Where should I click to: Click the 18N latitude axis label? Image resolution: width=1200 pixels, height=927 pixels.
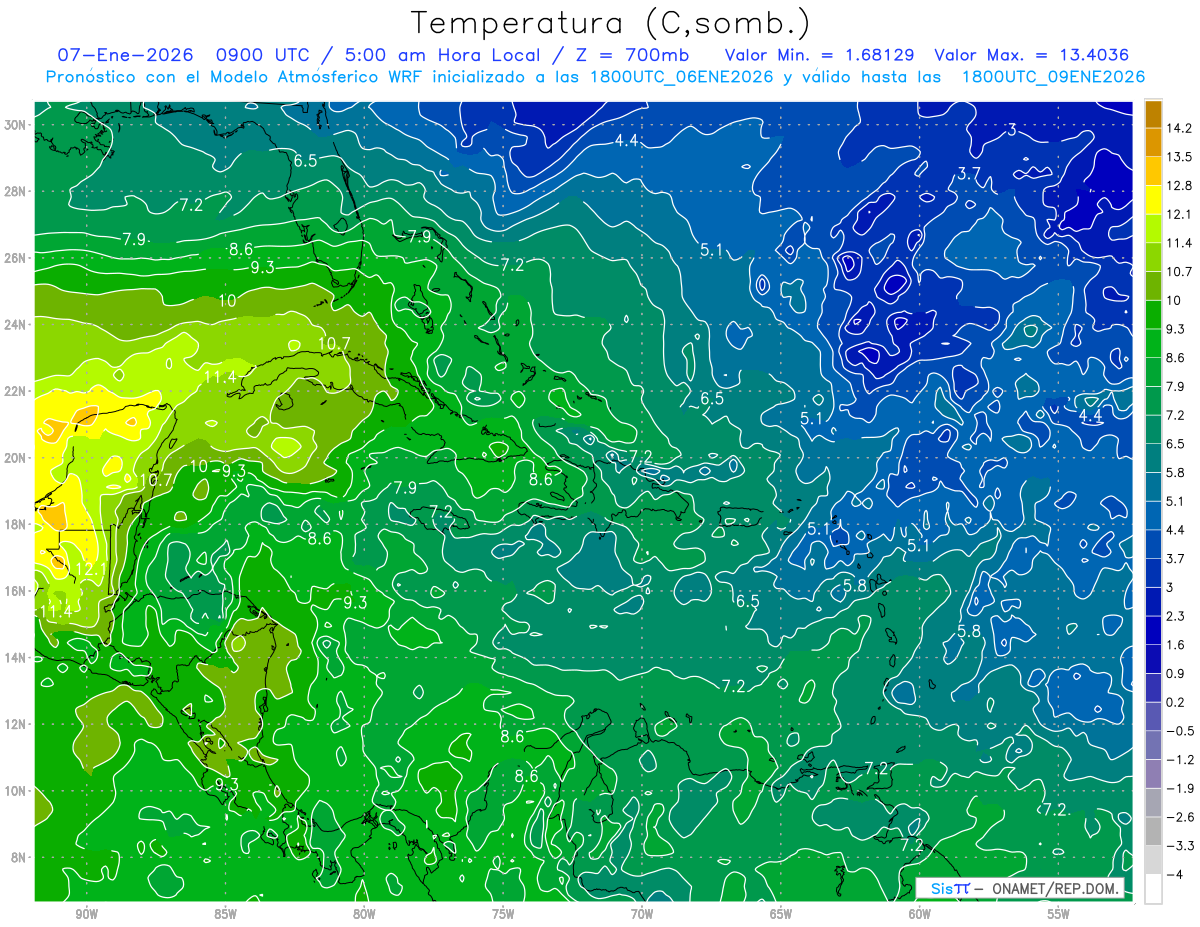point(17,524)
